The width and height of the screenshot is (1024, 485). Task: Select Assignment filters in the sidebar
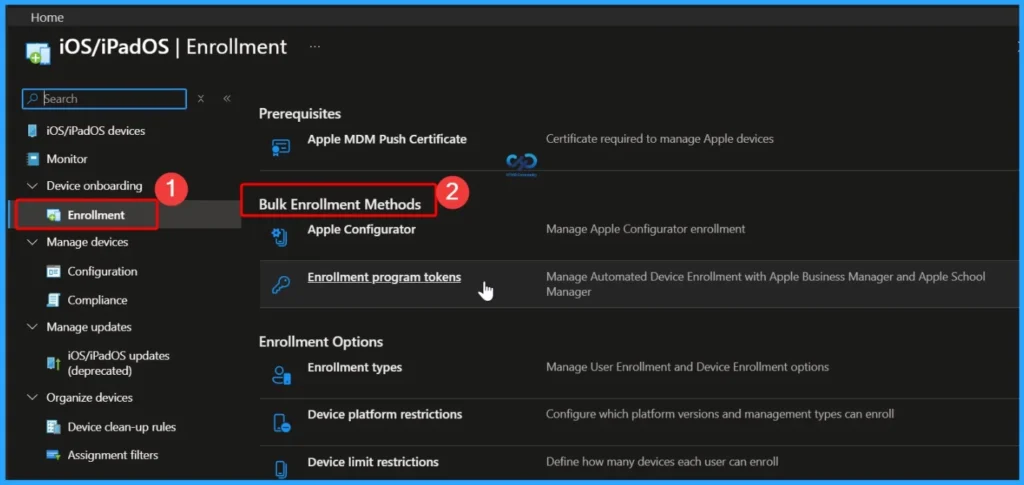112,455
